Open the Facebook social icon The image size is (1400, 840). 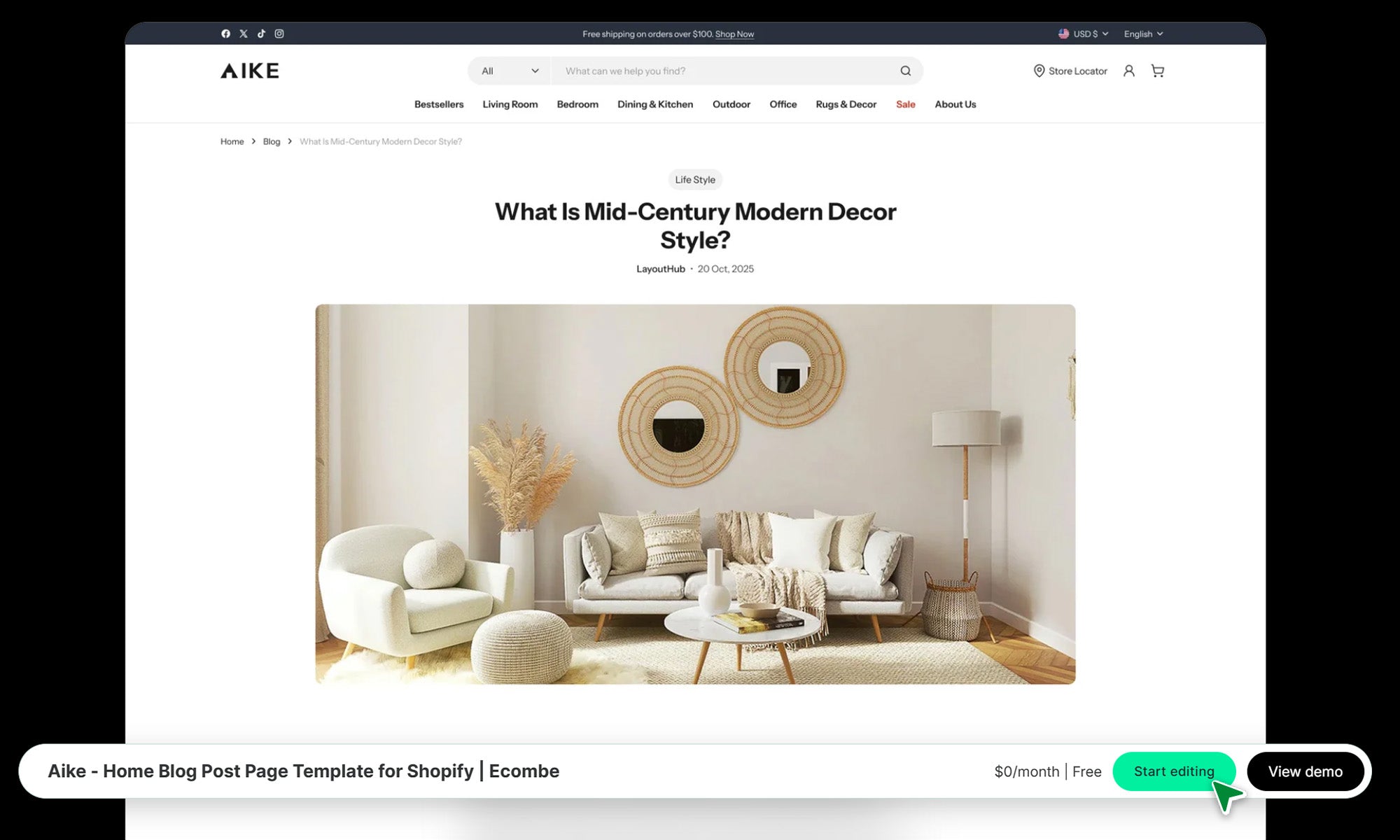pyautogui.click(x=225, y=34)
